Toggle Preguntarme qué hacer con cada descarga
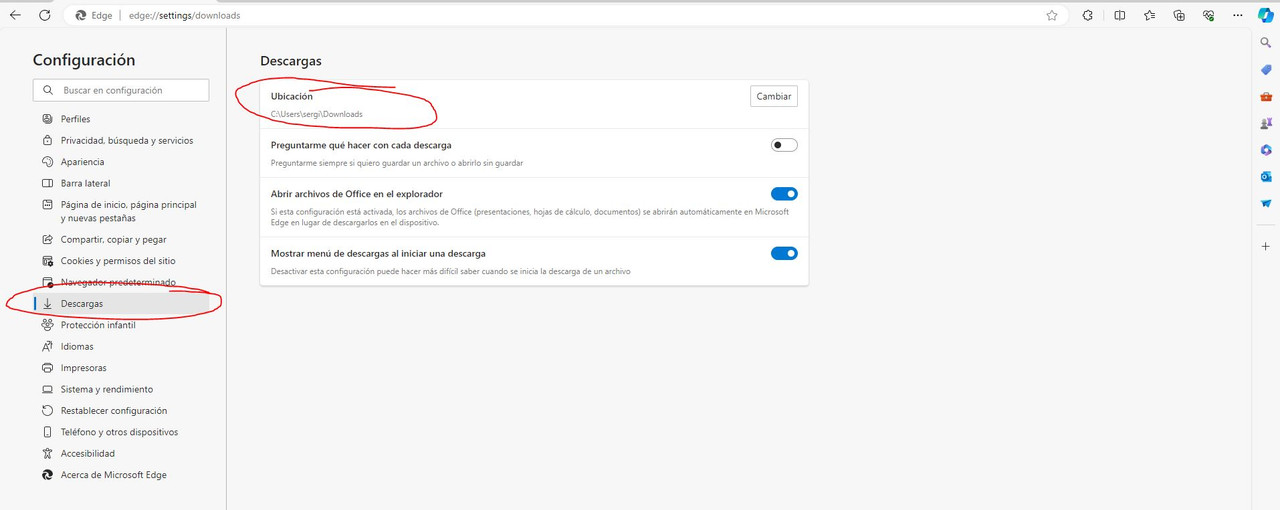The height and width of the screenshot is (510, 1280). click(x=784, y=145)
